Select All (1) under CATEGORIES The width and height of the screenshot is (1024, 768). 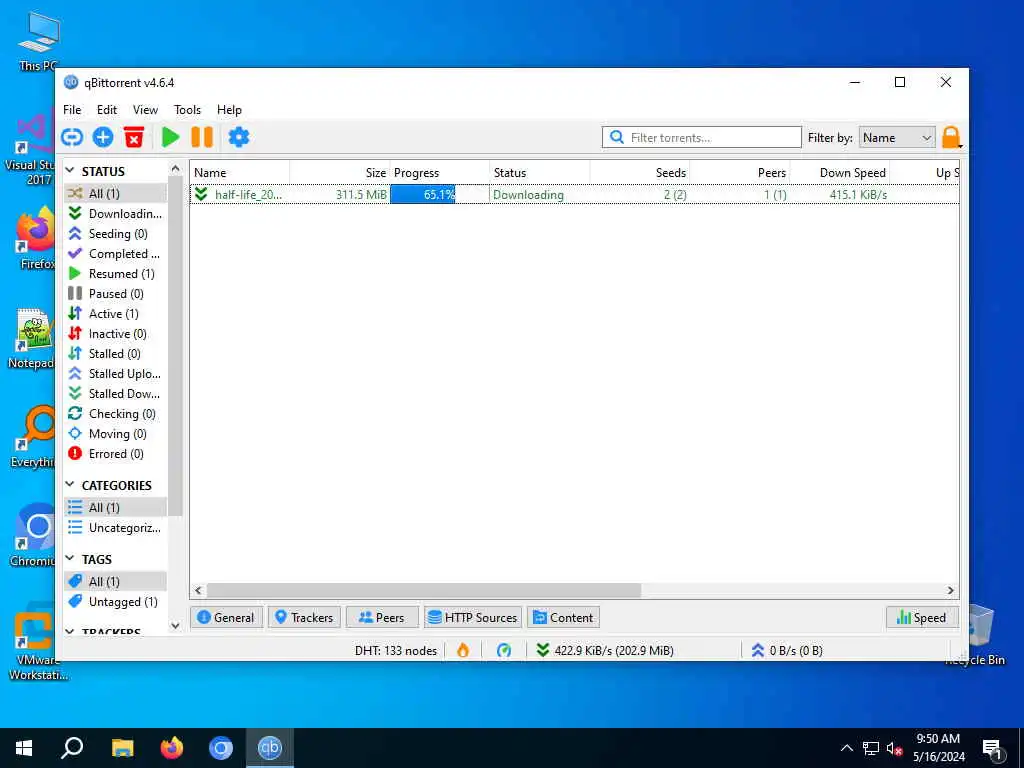pos(116,507)
